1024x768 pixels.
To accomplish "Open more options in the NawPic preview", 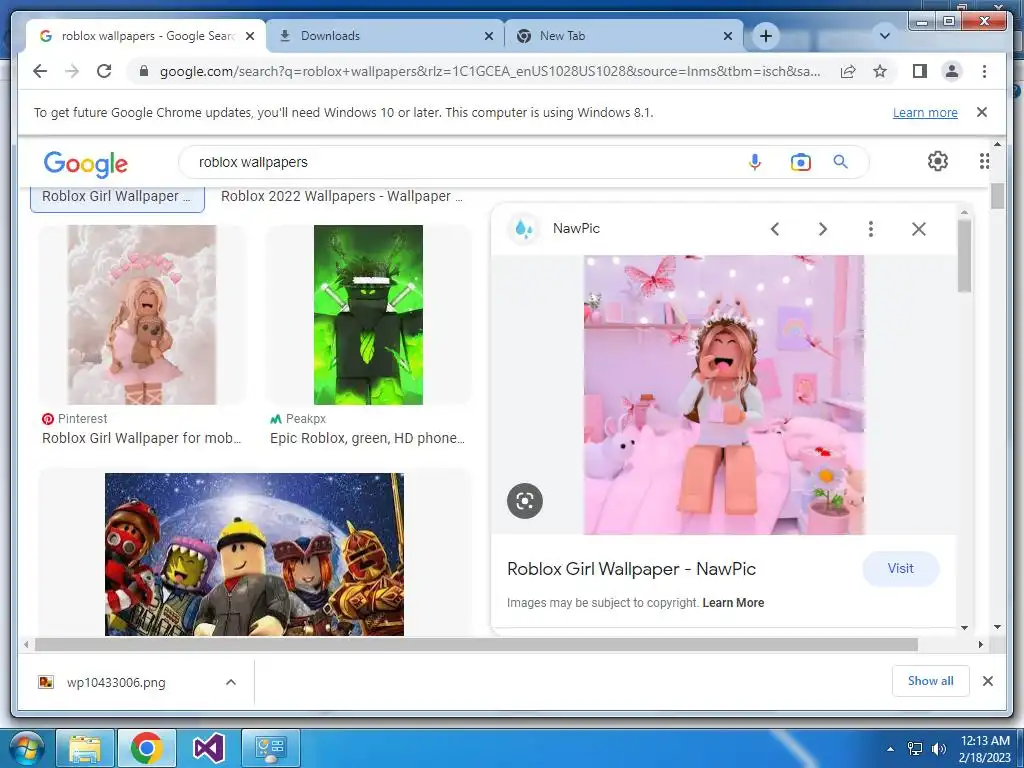I will tap(871, 229).
